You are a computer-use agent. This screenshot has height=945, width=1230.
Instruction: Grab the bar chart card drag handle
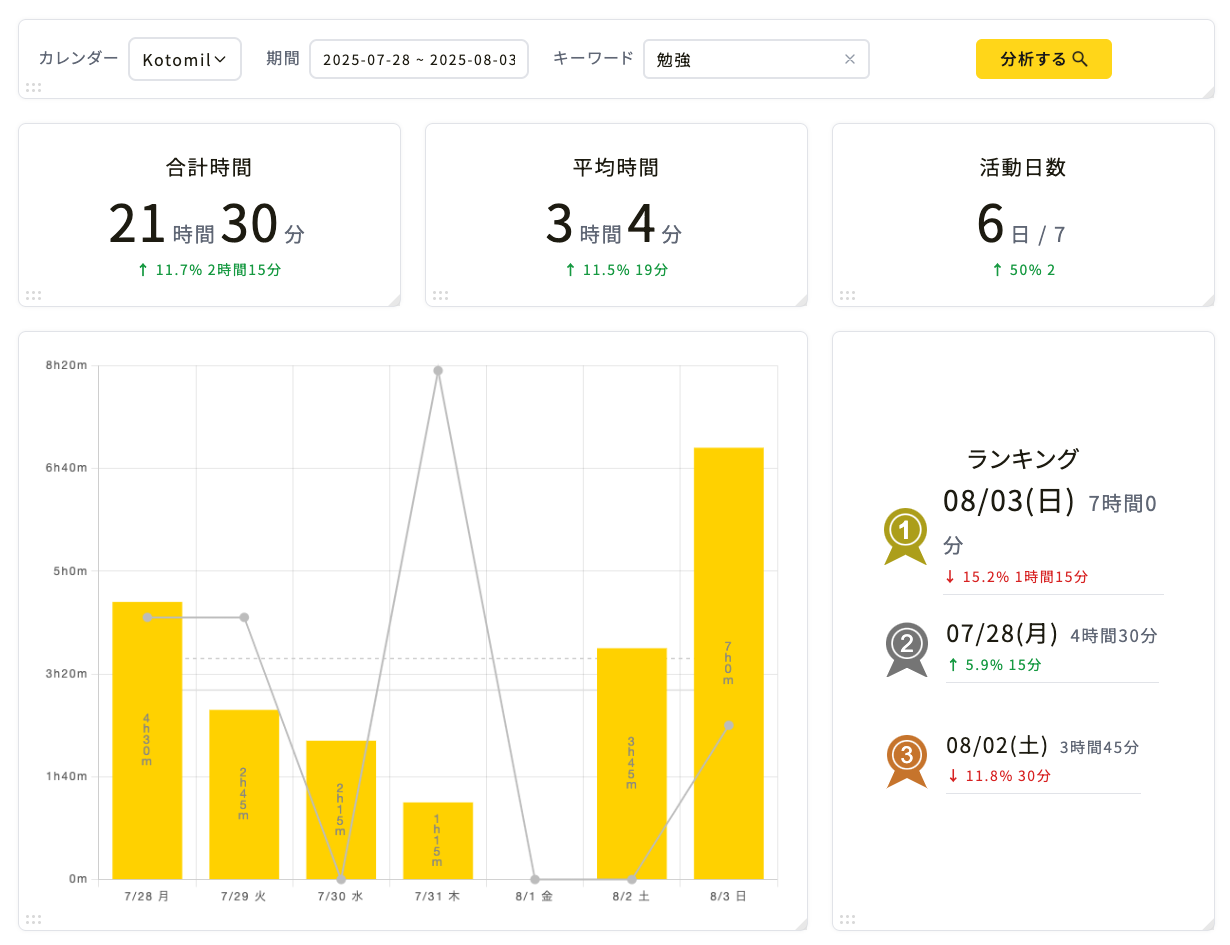tap(33, 919)
